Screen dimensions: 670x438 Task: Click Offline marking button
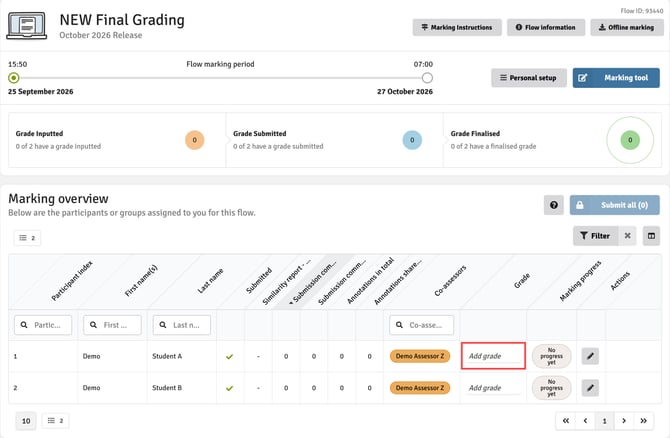[626, 27]
